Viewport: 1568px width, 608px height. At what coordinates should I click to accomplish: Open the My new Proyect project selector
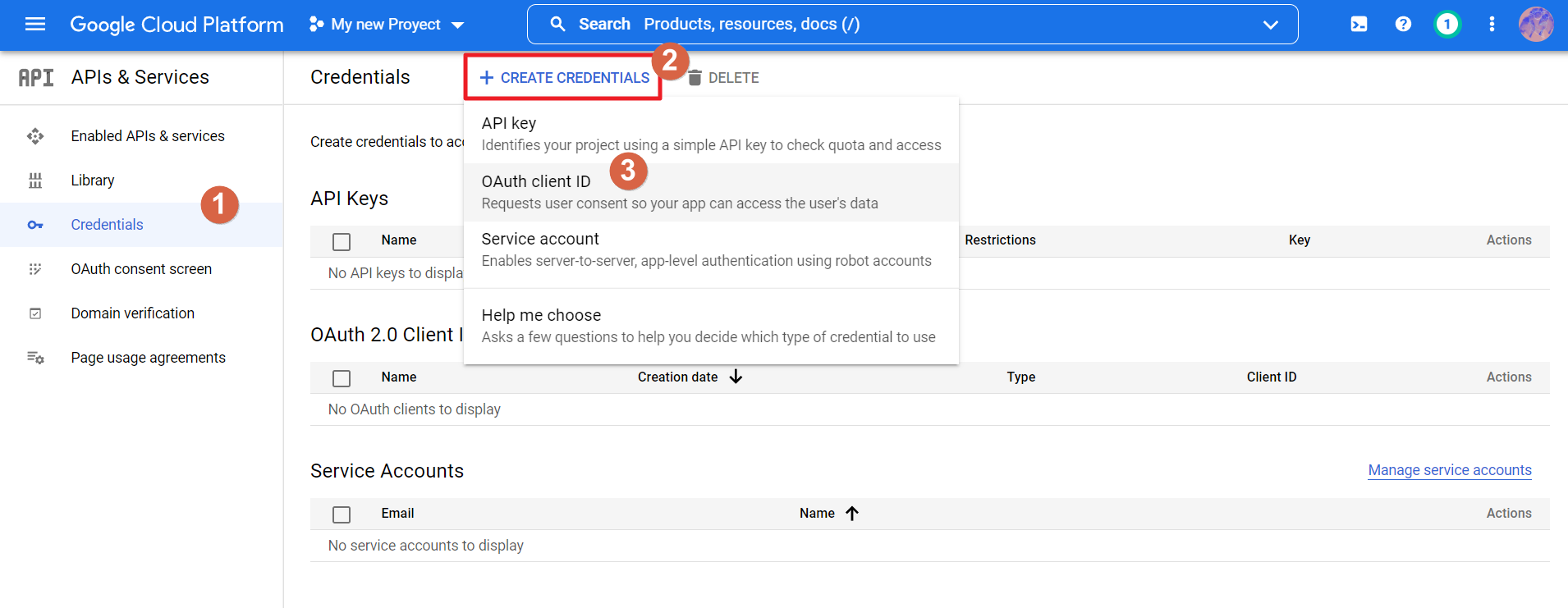[387, 25]
